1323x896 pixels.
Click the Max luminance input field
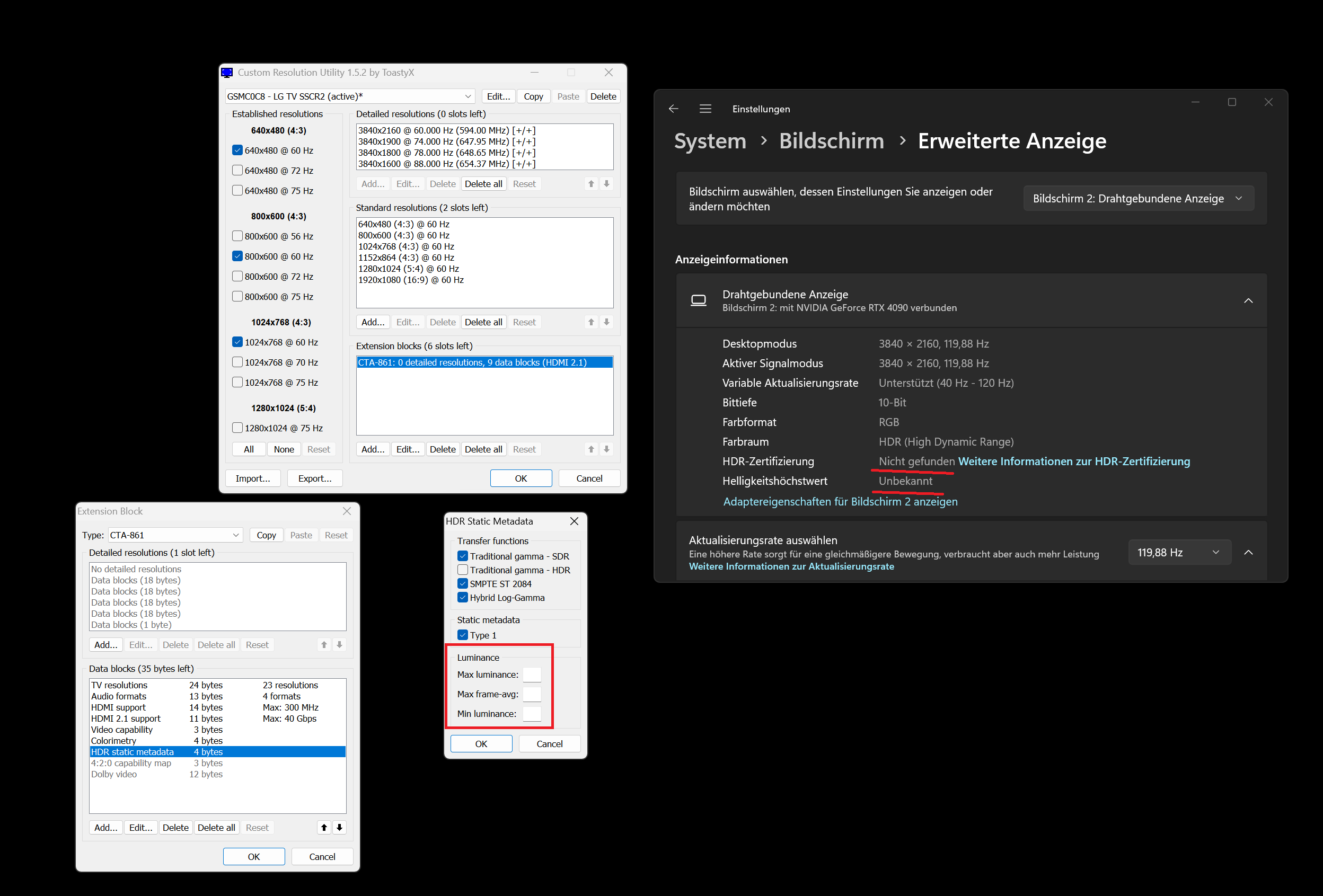532,675
